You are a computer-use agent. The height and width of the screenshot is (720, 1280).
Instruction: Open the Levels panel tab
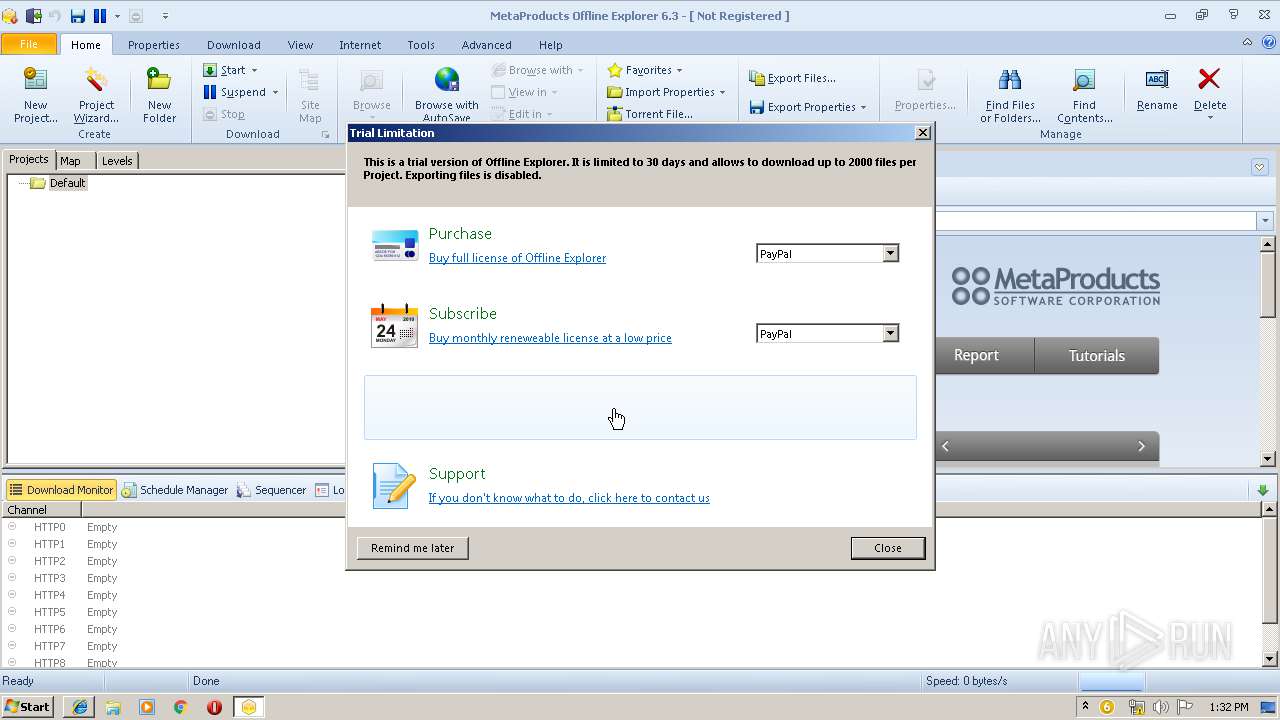[117, 161]
